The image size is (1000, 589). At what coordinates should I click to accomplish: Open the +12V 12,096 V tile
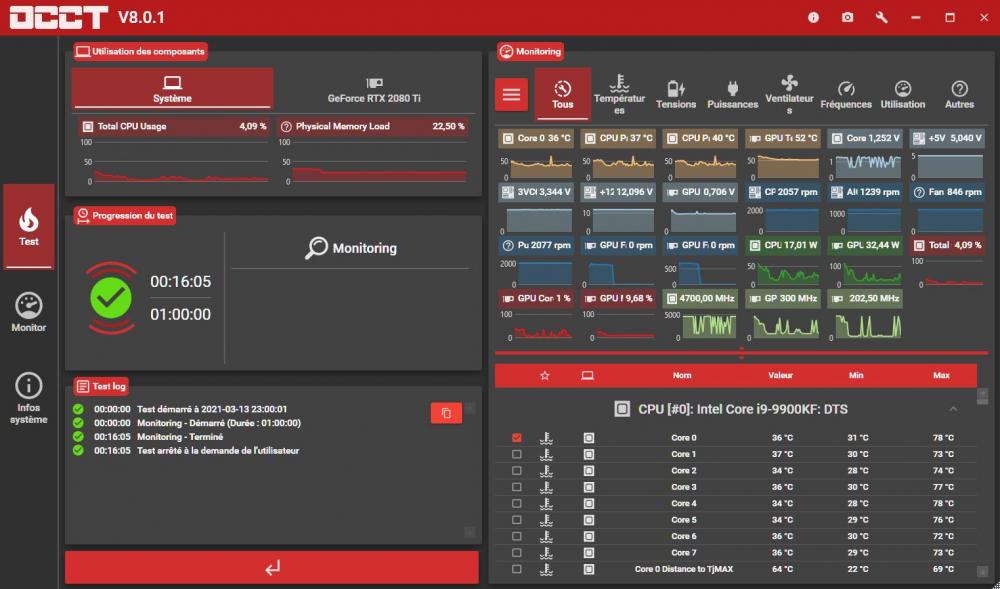pos(618,210)
